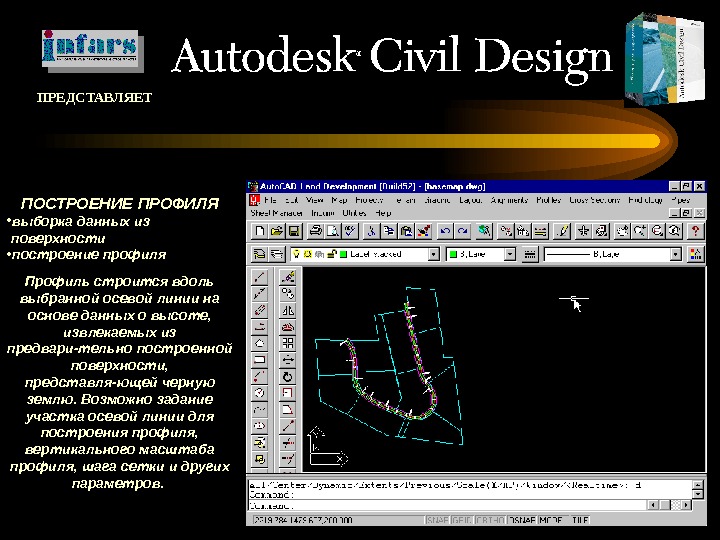Select the Construction Line tool
The height and width of the screenshot is (540, 720).
point(260,293)
